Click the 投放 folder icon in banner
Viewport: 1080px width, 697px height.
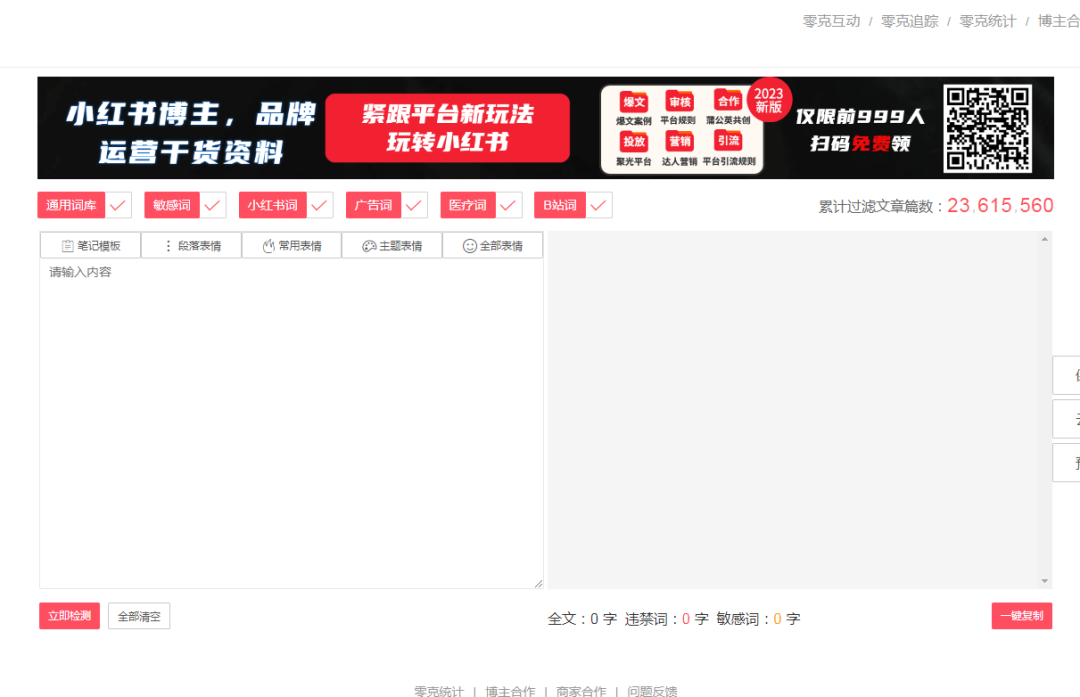pyautogui.click(x=634, y=141)
